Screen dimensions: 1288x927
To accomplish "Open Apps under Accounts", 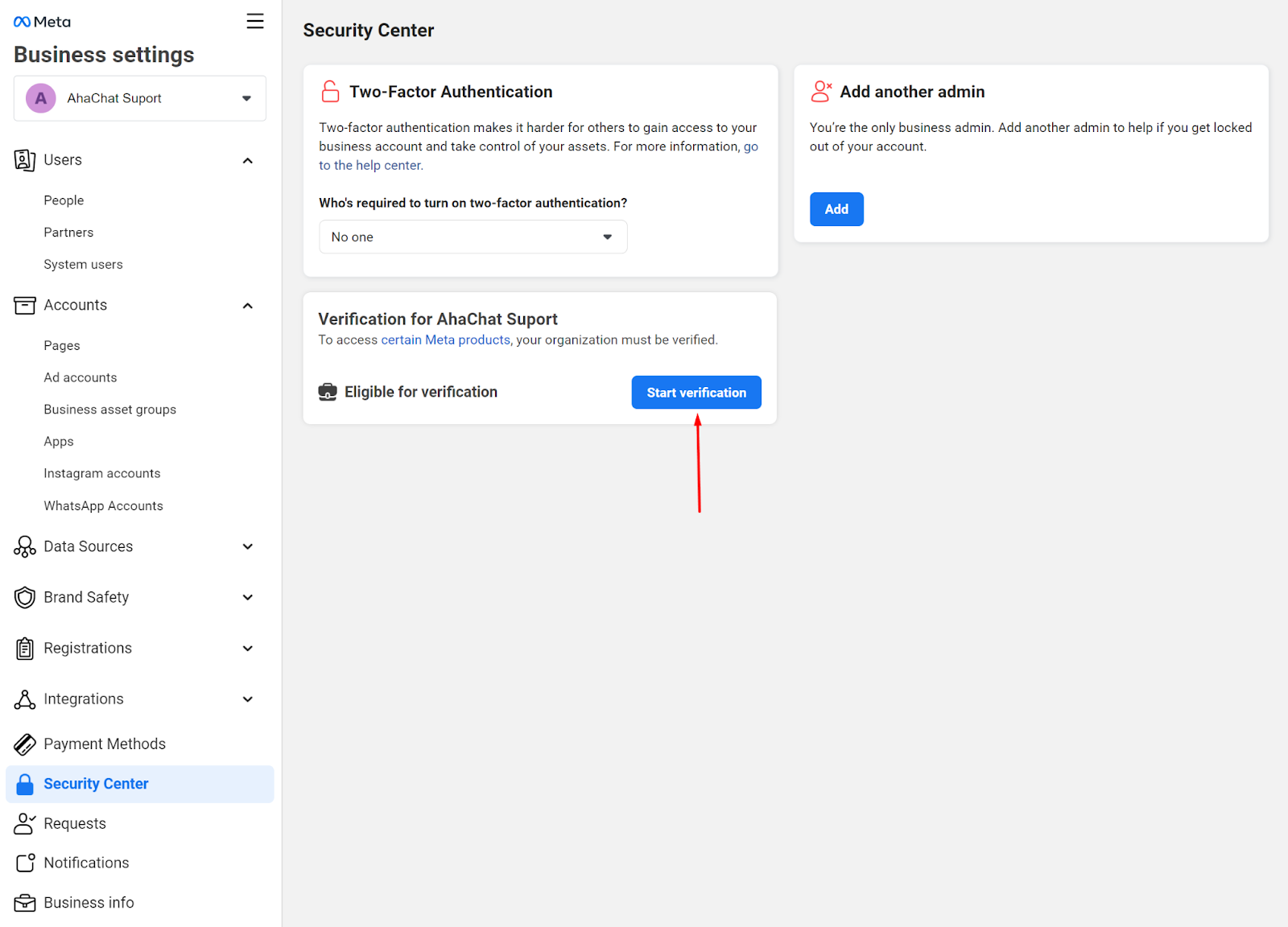I will [59, 442].
